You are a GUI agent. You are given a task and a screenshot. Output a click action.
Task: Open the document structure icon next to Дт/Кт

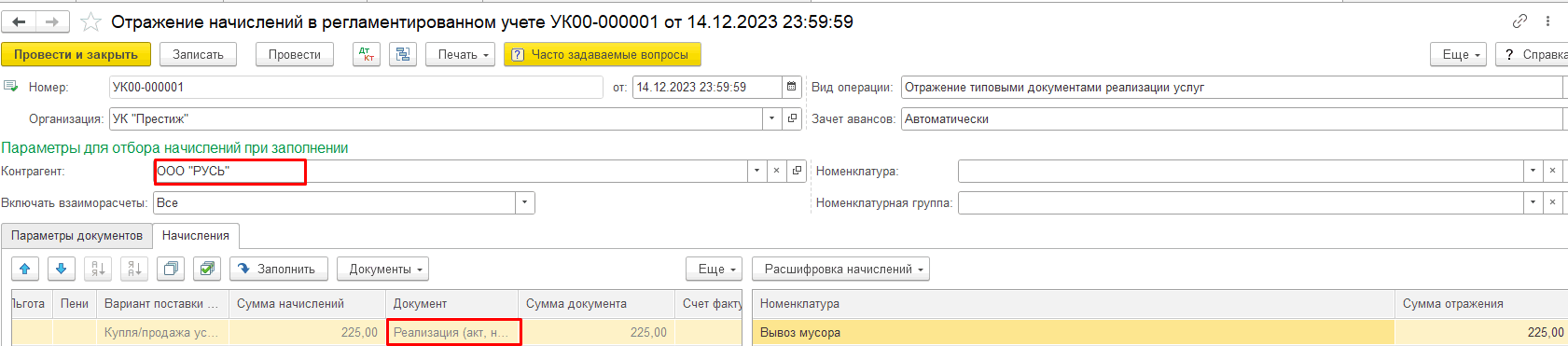[x=402, y=54]
